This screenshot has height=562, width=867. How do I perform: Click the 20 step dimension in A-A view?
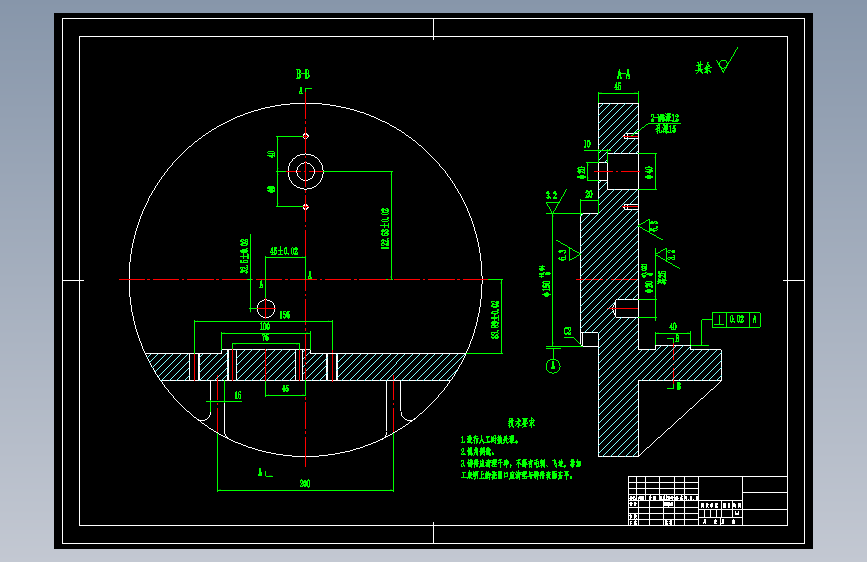tap(589, 194)
